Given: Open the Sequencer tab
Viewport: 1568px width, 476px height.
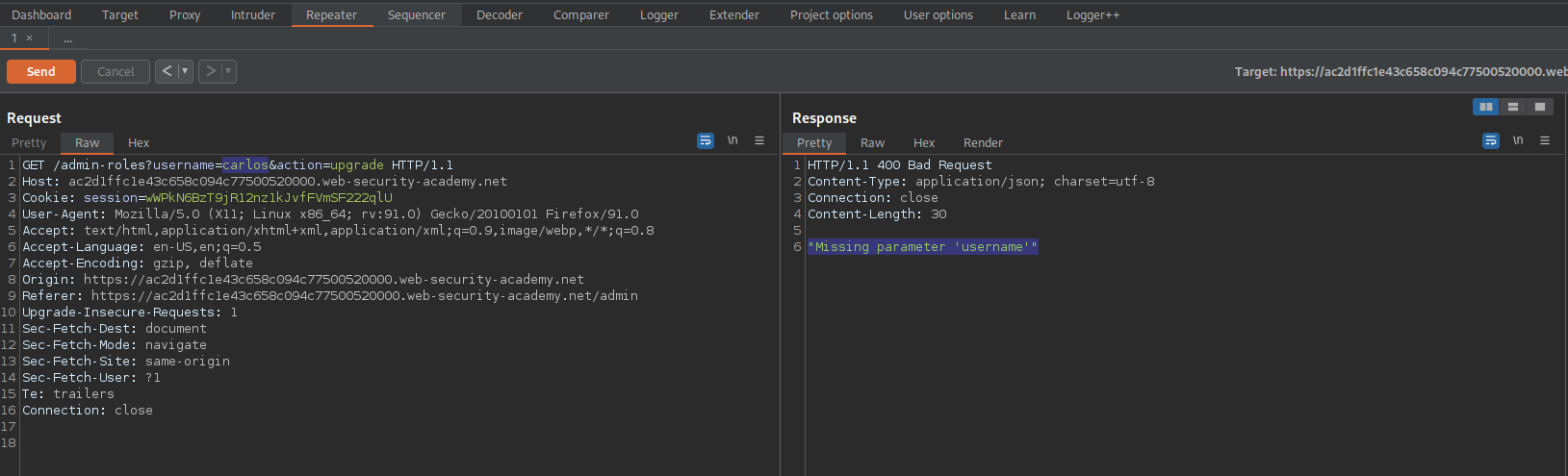Looking at the screenshot, I should 416,14.
